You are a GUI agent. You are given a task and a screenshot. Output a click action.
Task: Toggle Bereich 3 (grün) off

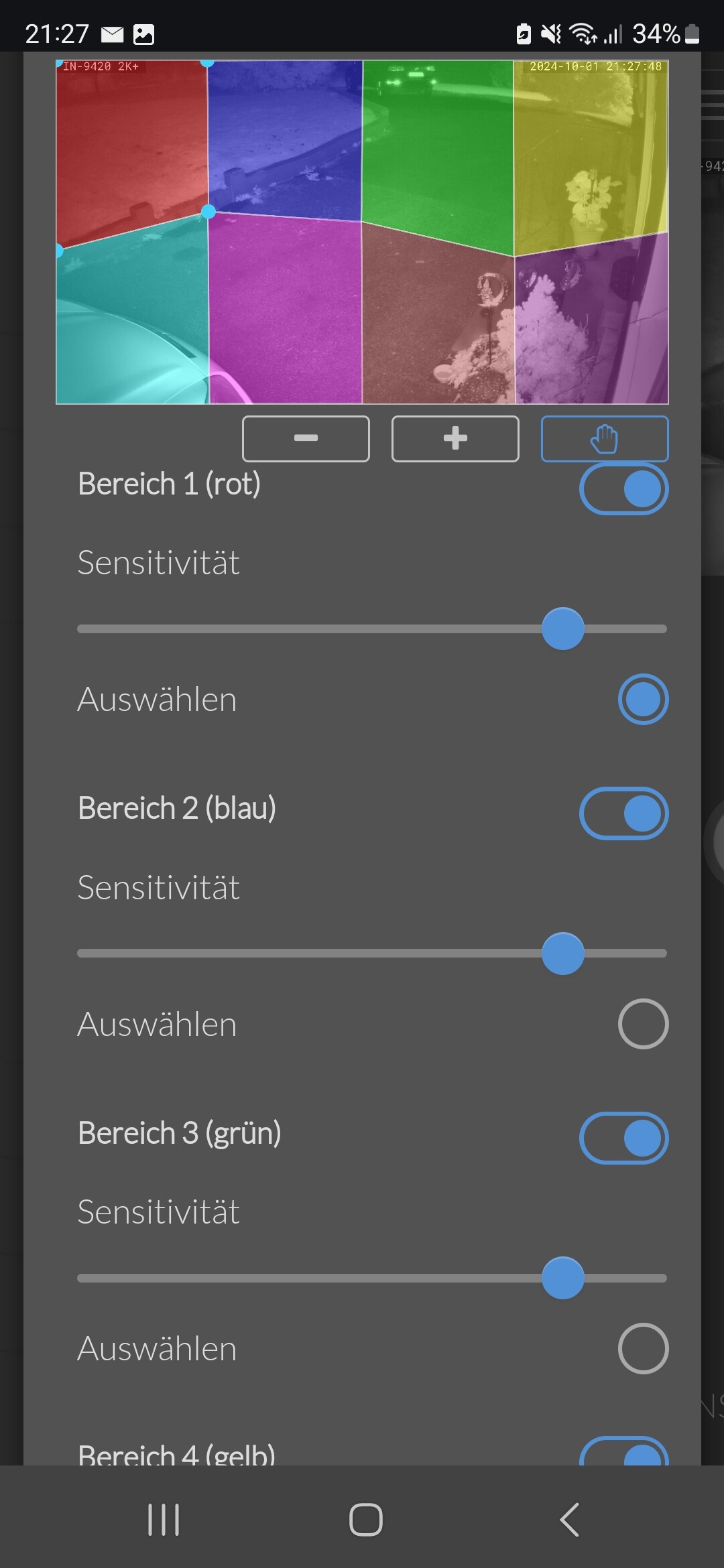pos(624,1138)
